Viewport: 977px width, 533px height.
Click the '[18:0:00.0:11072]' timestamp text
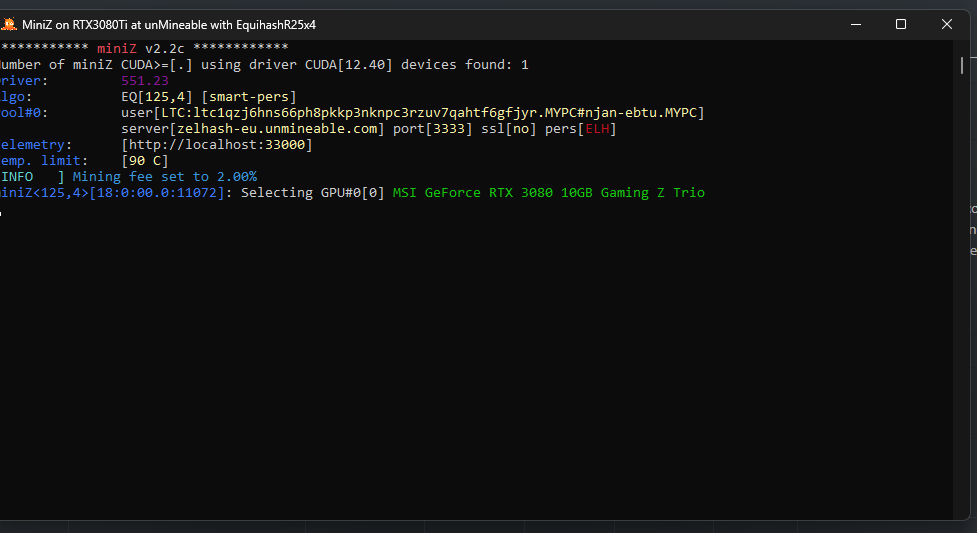click(157, 193)
